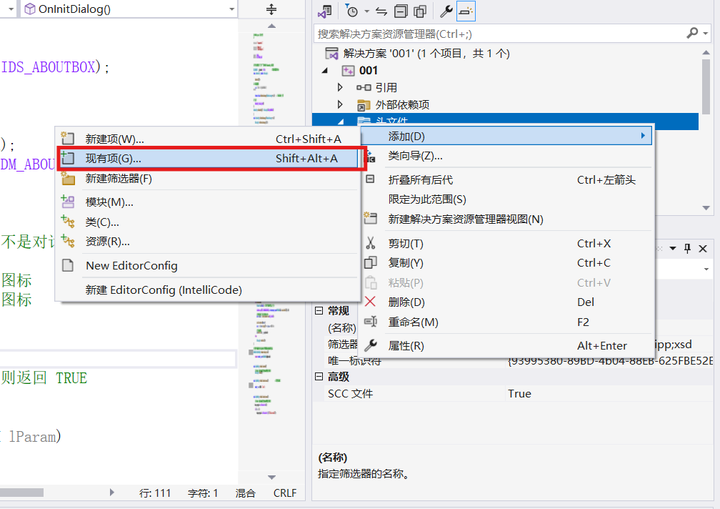The image size is (720, 509).
Task: Click the project icon beside 001
Action: click(x=348, y=70)
